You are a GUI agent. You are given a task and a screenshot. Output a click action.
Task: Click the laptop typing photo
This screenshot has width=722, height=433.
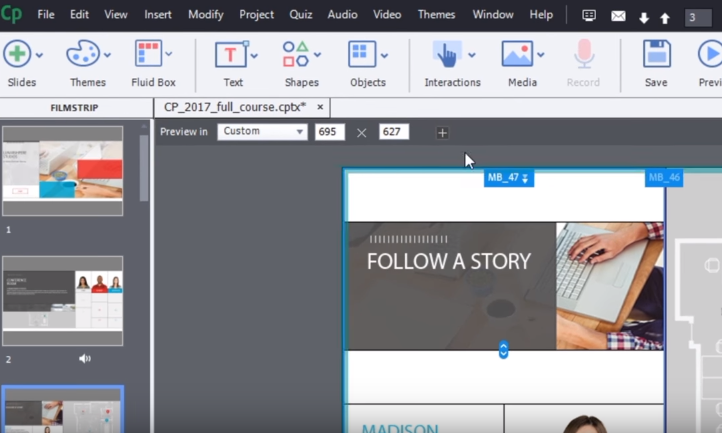coord(610,286)
